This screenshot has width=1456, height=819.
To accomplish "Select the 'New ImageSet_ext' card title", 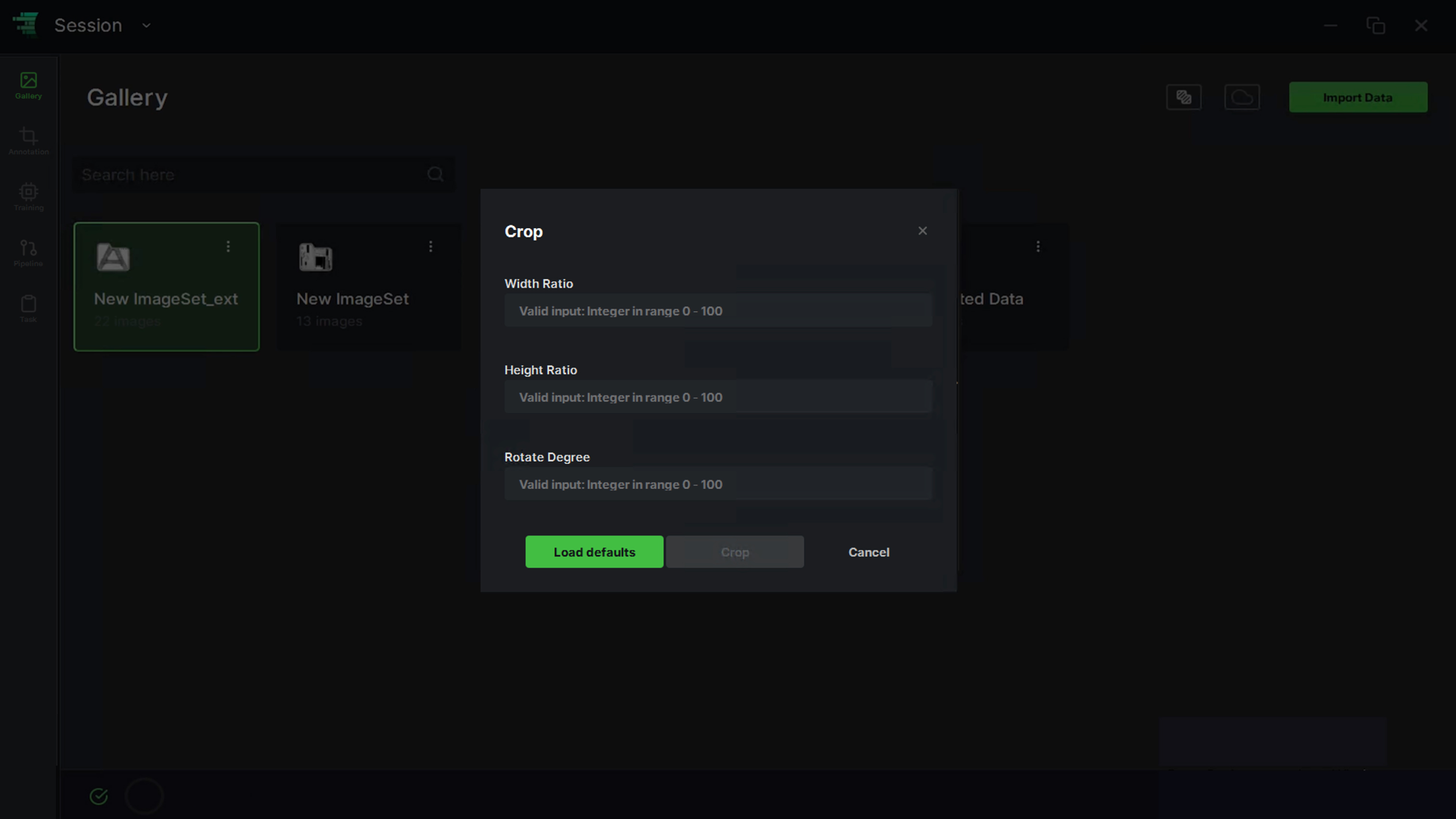I will tap(166, 298).
